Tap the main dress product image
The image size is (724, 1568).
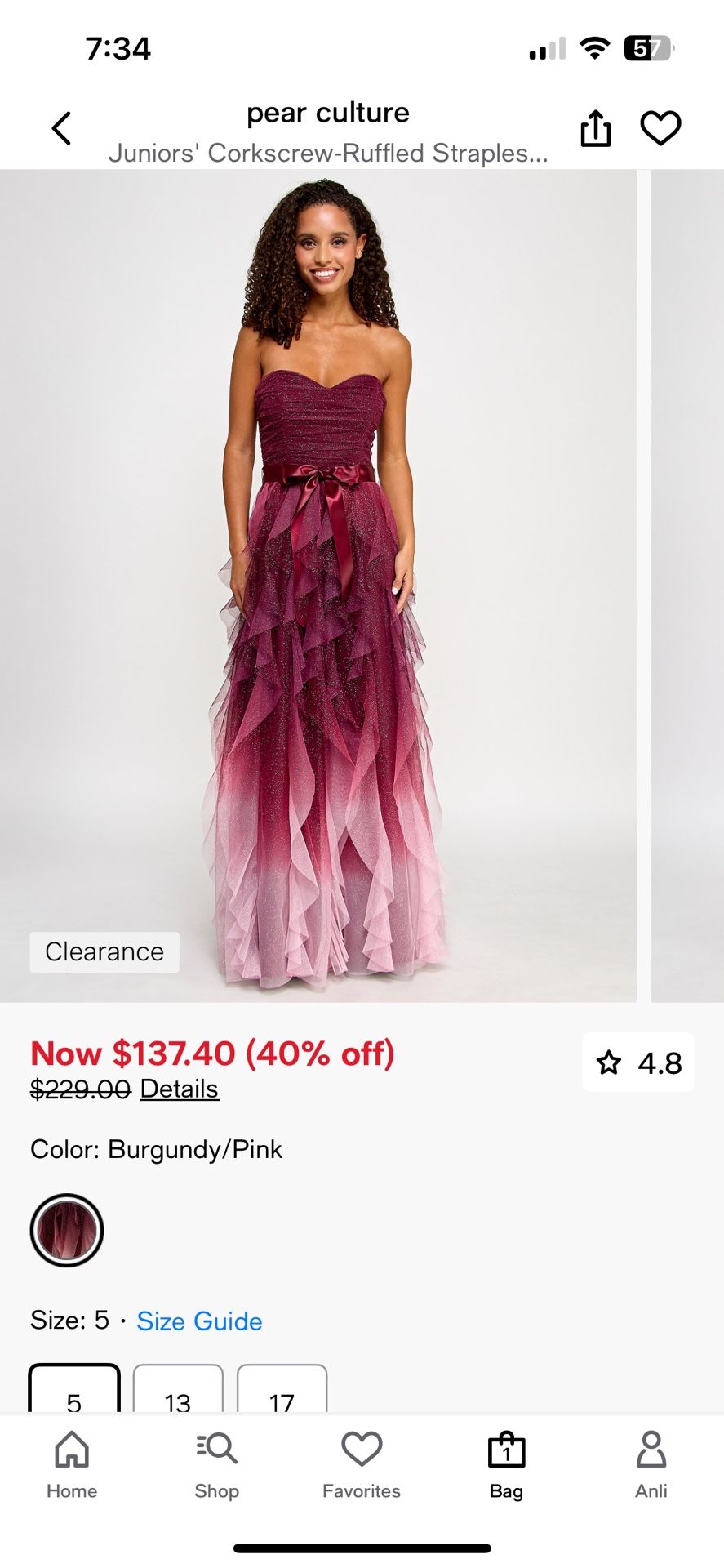[318, 586]
